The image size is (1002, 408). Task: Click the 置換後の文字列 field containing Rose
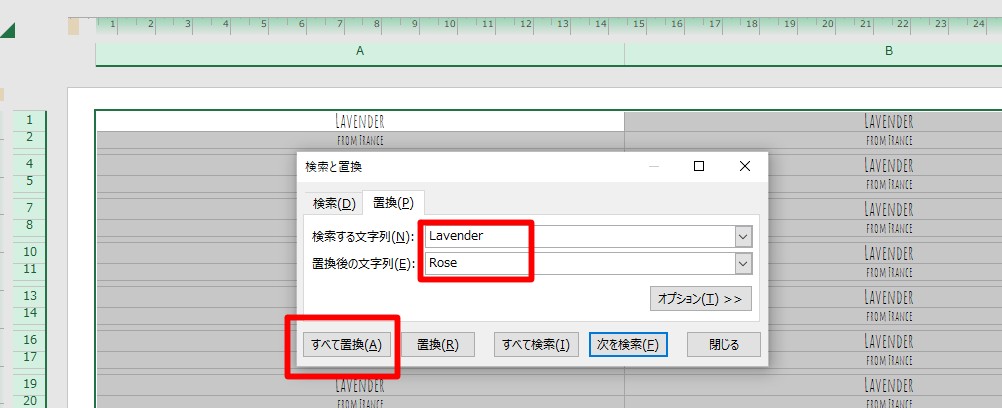pyautogui.click(x=578, y=263)
